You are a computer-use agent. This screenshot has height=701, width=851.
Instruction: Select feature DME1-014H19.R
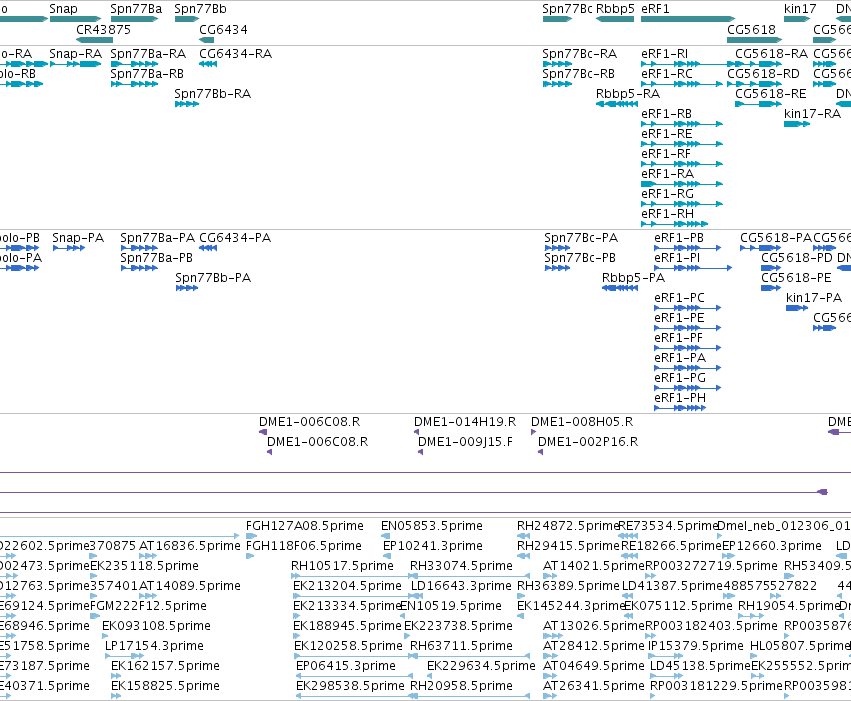(417, 432)
